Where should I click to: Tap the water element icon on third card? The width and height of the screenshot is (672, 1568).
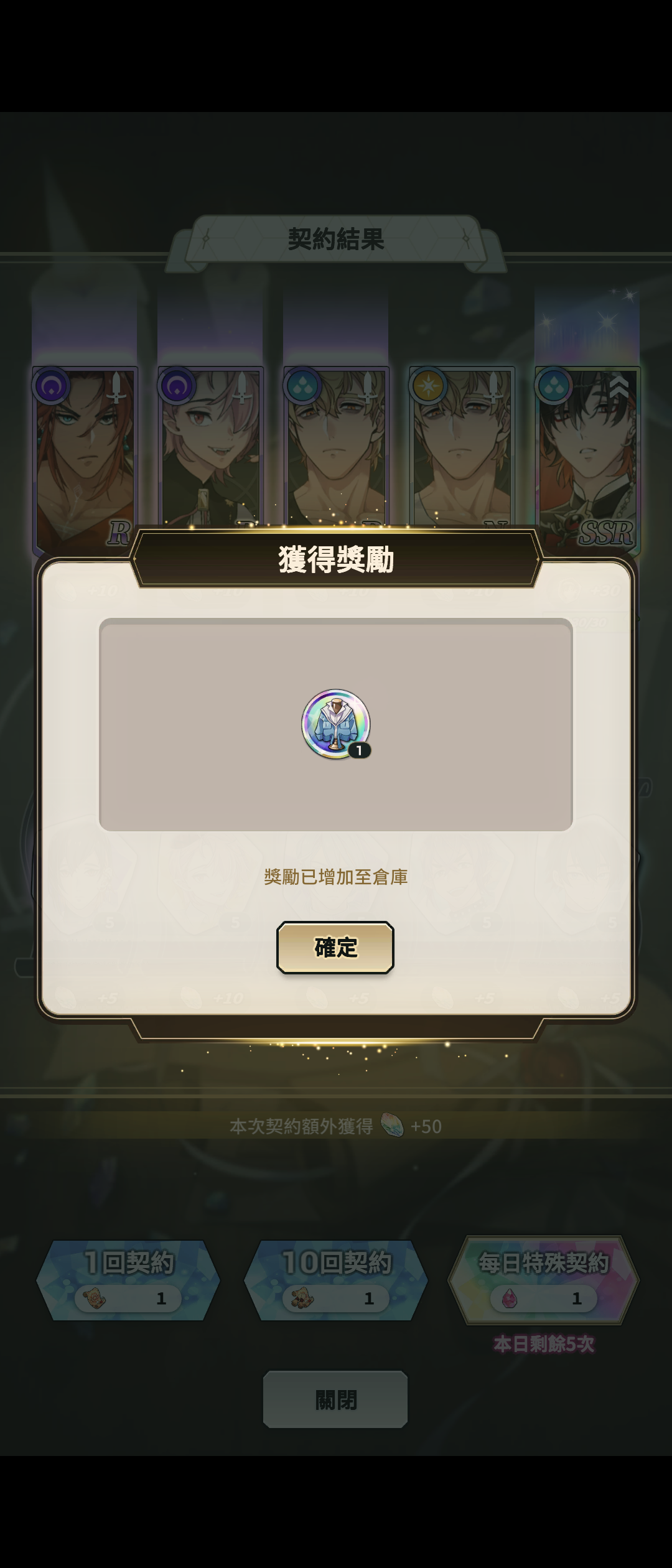302,386
